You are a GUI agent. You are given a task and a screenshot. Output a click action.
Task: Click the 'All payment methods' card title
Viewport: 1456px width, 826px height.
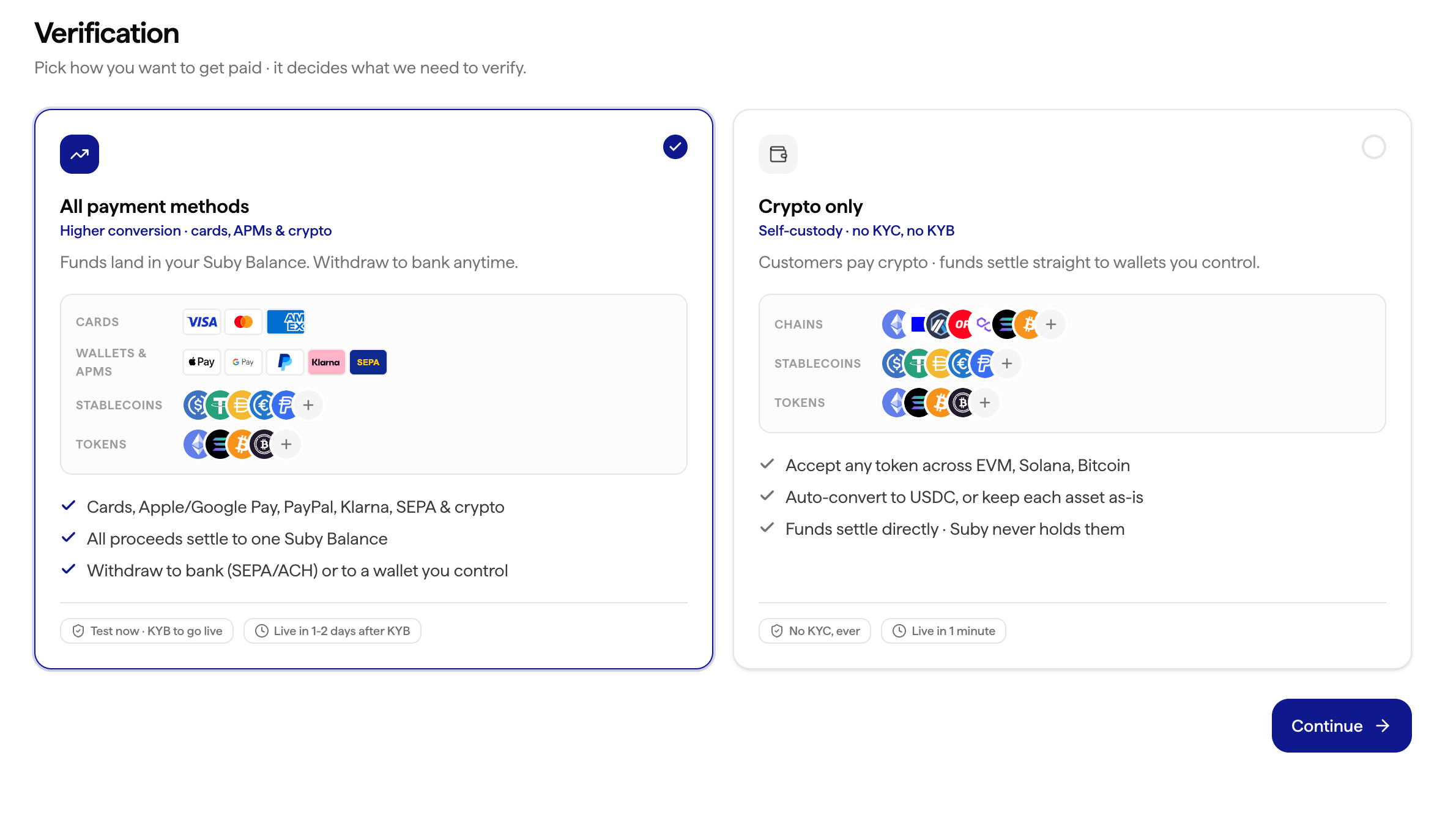pyautogui.click(x=154, y=207)
